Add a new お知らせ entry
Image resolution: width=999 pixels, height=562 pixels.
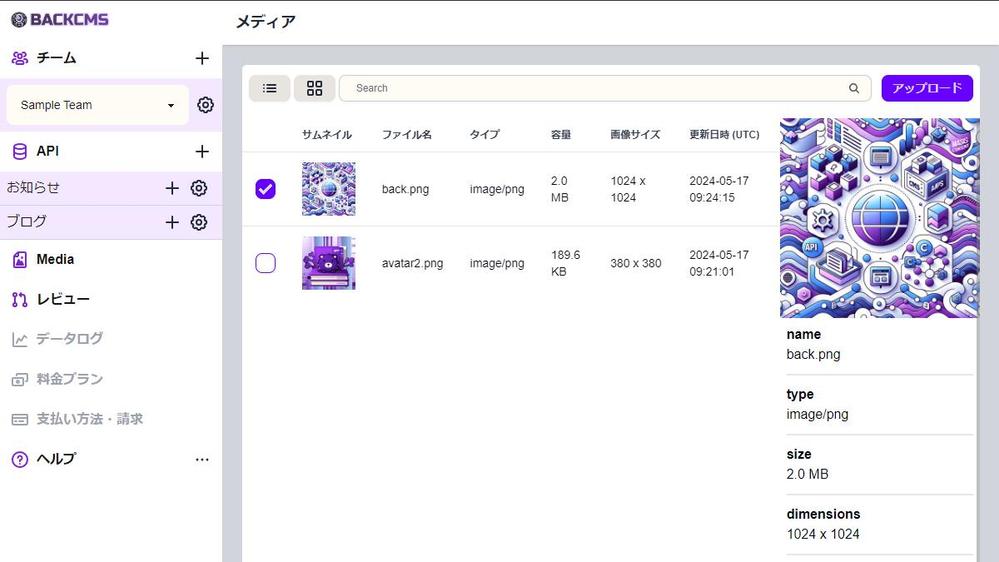[x=172, y=188]
